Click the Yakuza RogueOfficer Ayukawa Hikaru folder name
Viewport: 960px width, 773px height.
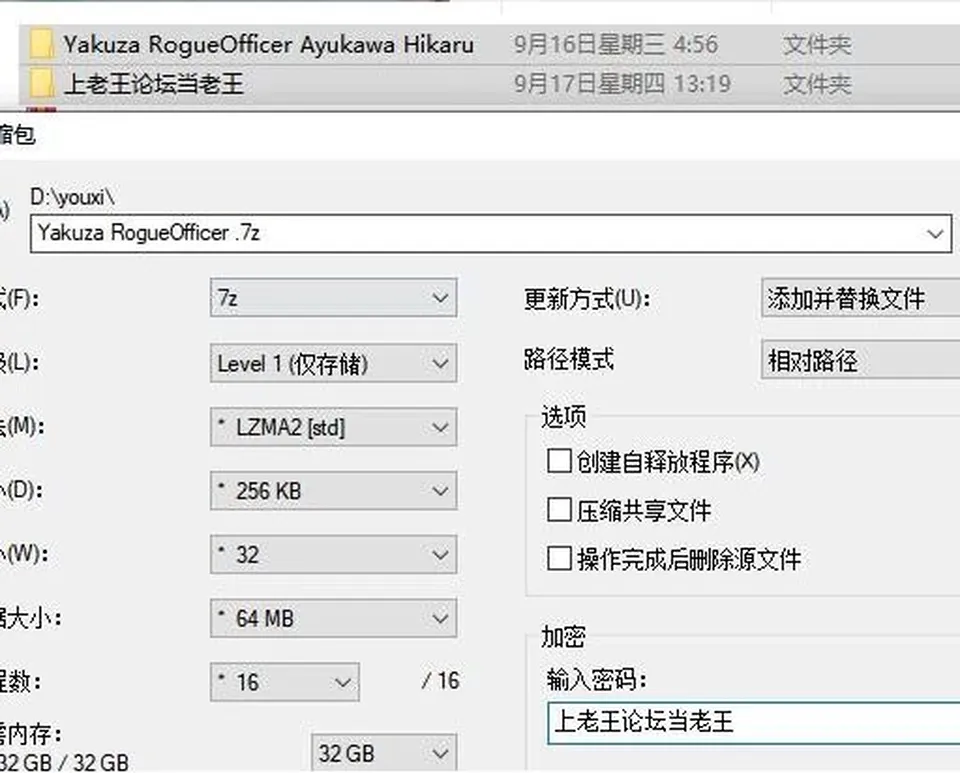268,45
